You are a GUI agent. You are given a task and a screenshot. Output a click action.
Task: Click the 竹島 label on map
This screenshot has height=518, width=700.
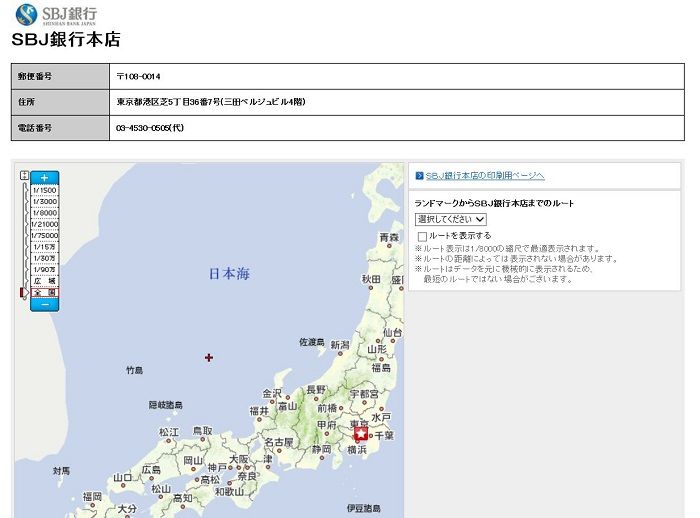coord(134,370)
